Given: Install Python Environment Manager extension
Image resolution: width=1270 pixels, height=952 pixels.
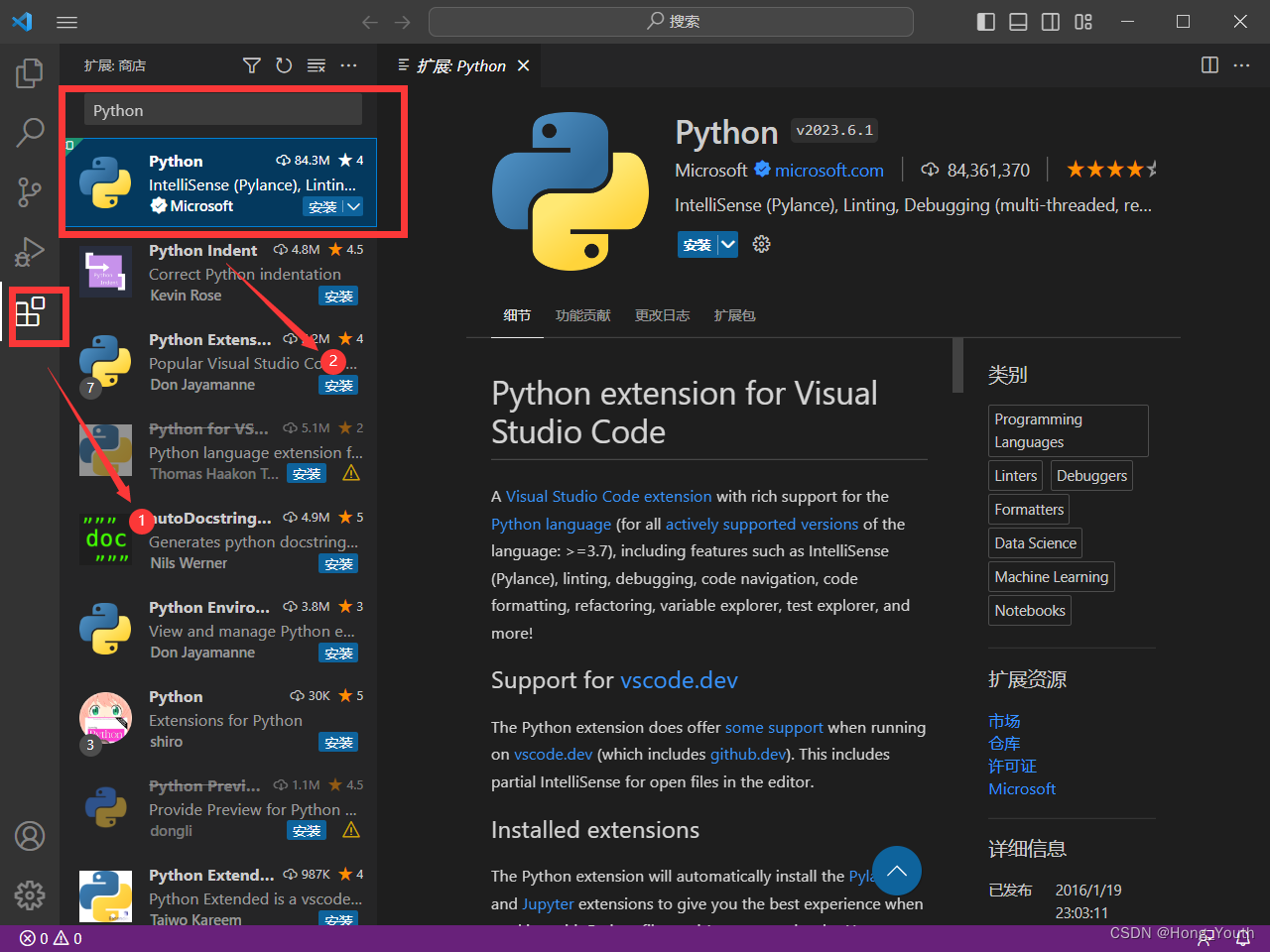Looking at the screenshot, I should [338, 653].
